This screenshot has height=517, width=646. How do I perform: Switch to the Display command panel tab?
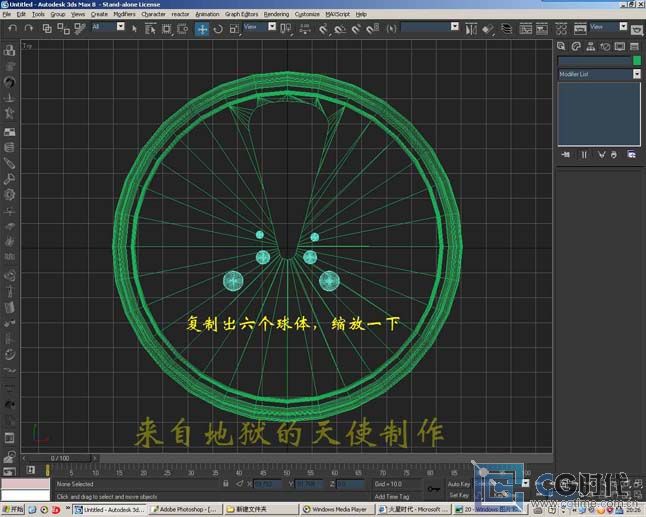point(620,46)
